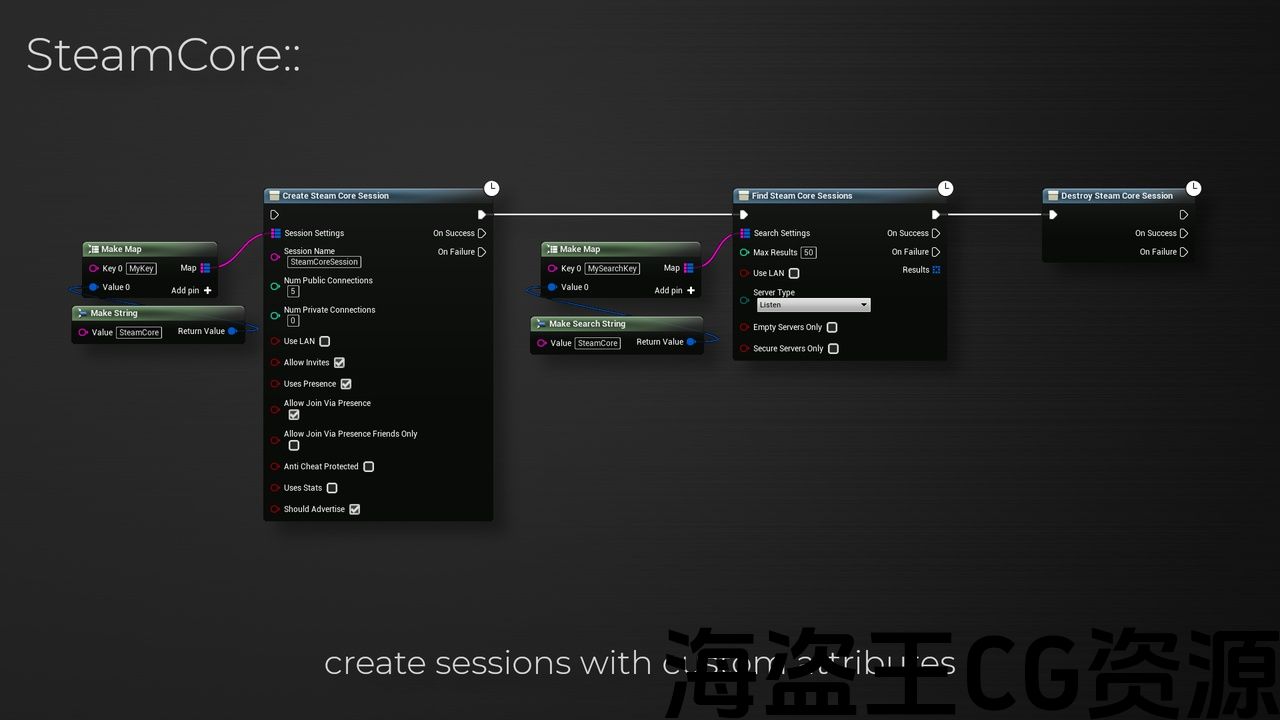Enable the Anti Cheat Protected checkbox
Image resolution: width=1280 pixels, height=720 pixels.
pos(368,467)
